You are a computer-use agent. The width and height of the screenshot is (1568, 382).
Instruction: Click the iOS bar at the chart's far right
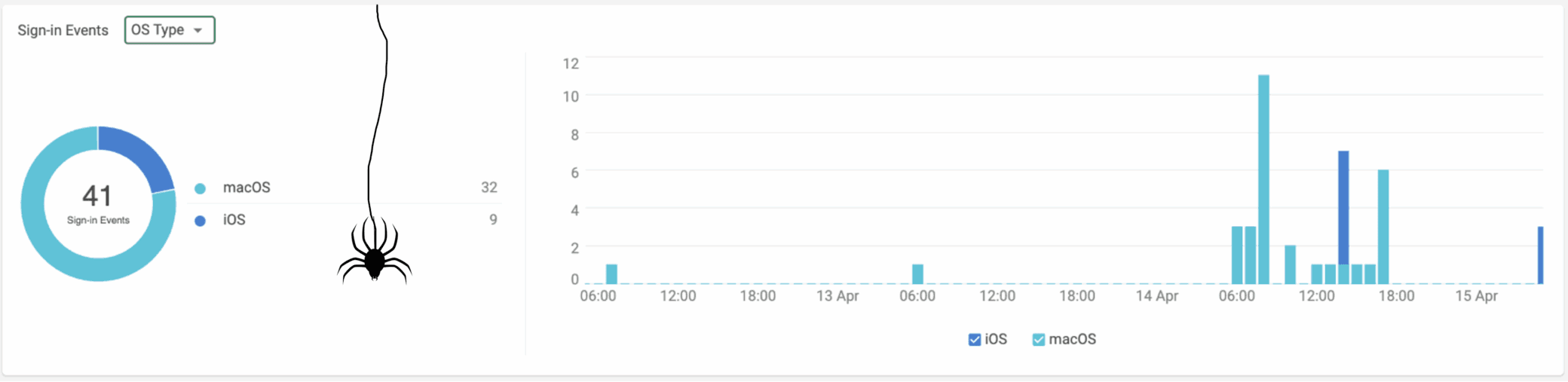pyautogui.click(x=1541, y=255)
